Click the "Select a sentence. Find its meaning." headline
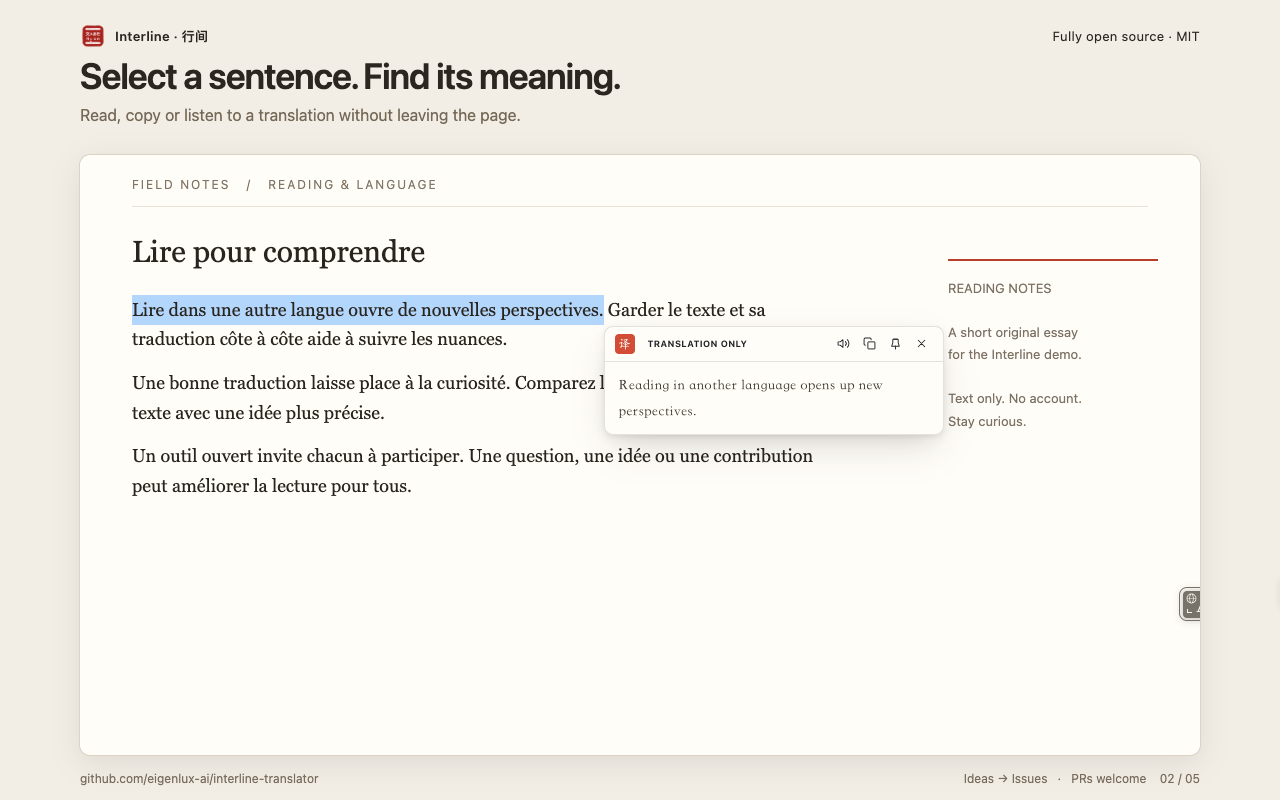Viewport: 1280px width, 800px height. click(x=350, y=77)
